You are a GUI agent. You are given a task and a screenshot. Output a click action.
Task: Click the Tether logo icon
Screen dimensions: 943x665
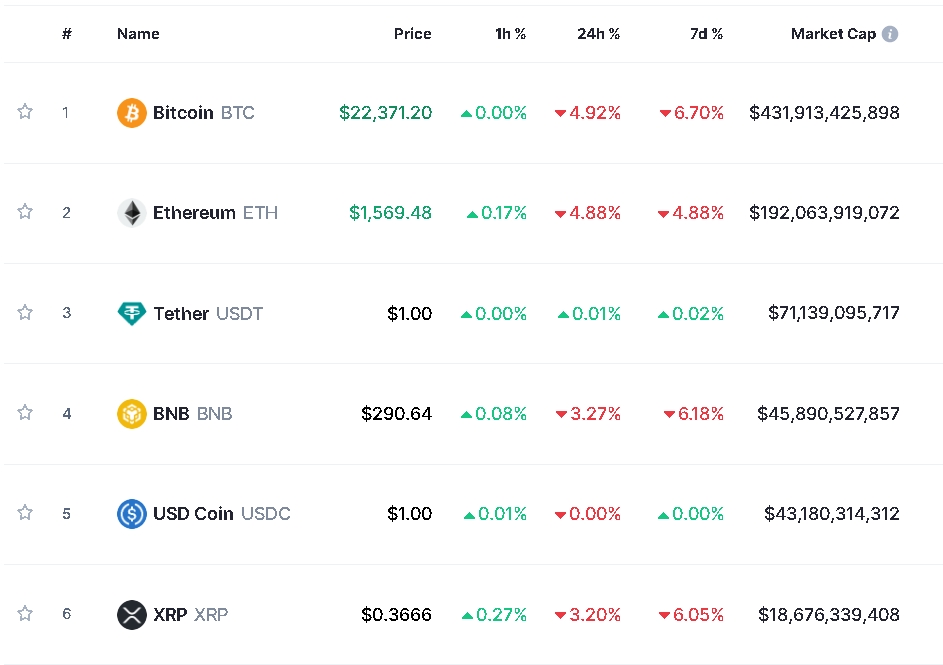tap(131, 313)
